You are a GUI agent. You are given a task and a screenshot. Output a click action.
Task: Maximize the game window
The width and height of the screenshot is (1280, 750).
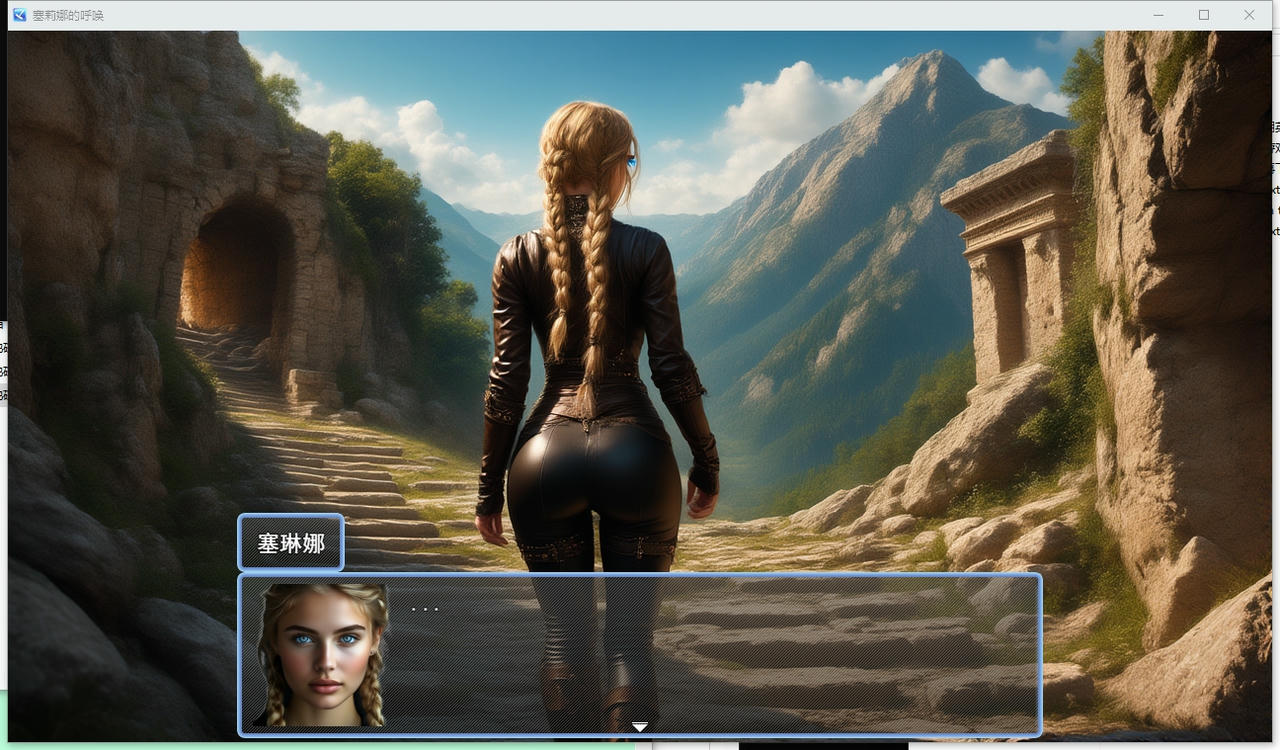pyautogui.click(x=1203, y=15)
